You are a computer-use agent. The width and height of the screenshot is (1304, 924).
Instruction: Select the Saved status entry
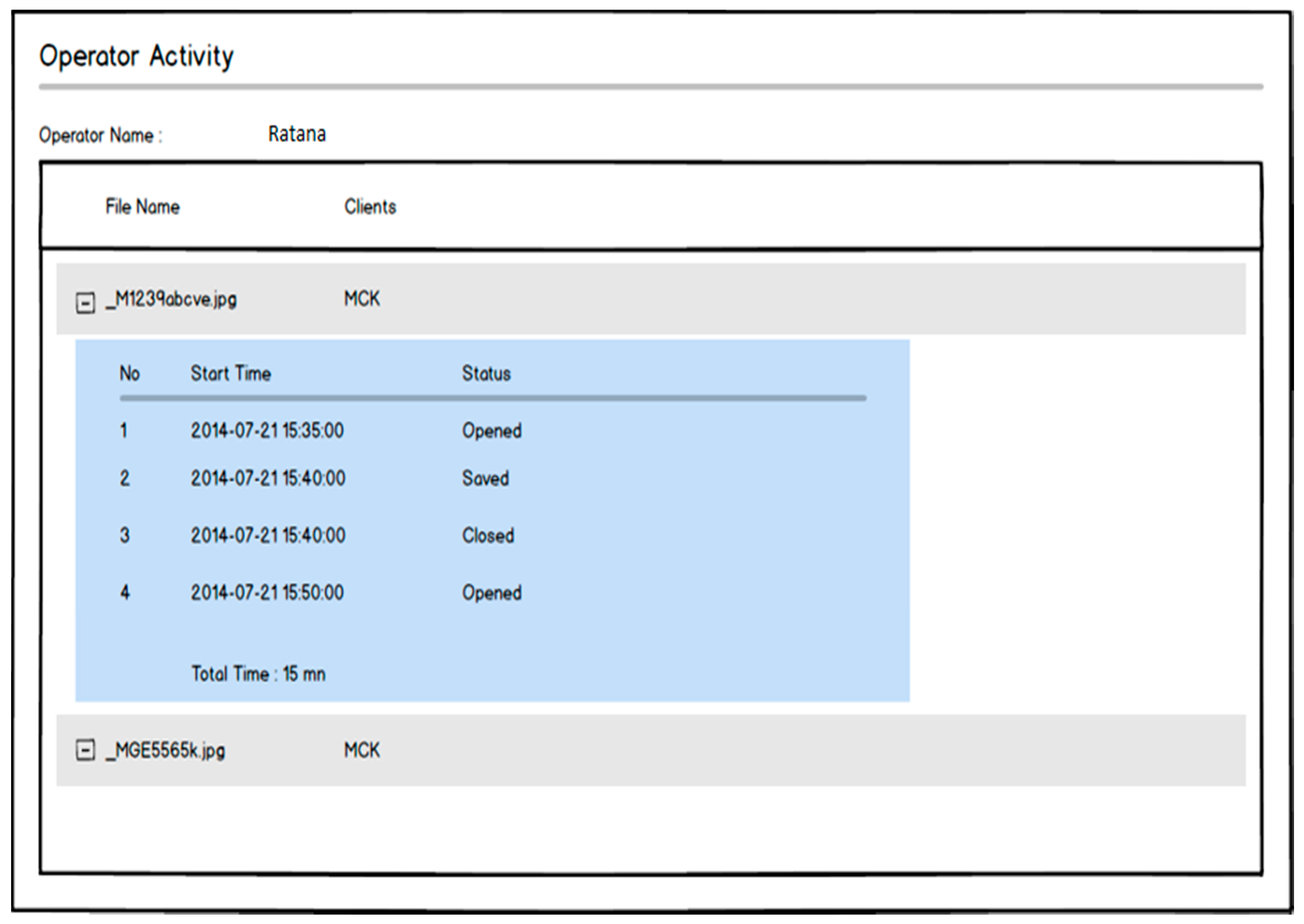(486, 478)
